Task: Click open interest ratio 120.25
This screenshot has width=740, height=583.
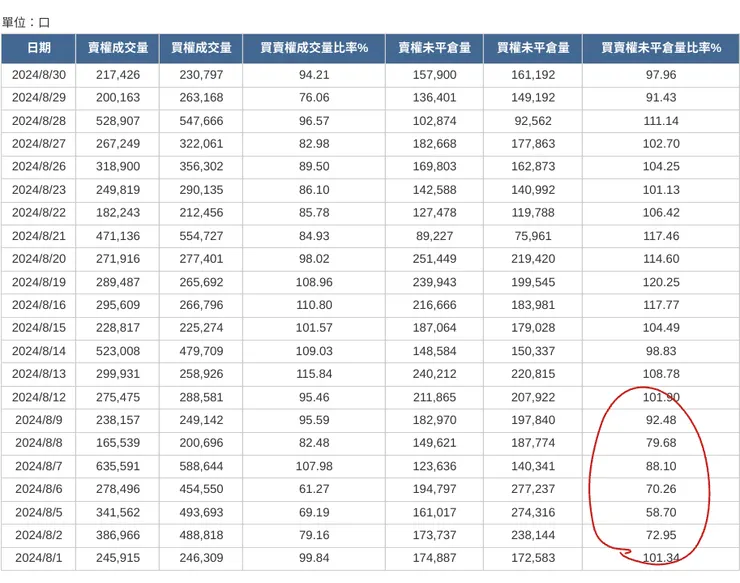Action: 661,282
